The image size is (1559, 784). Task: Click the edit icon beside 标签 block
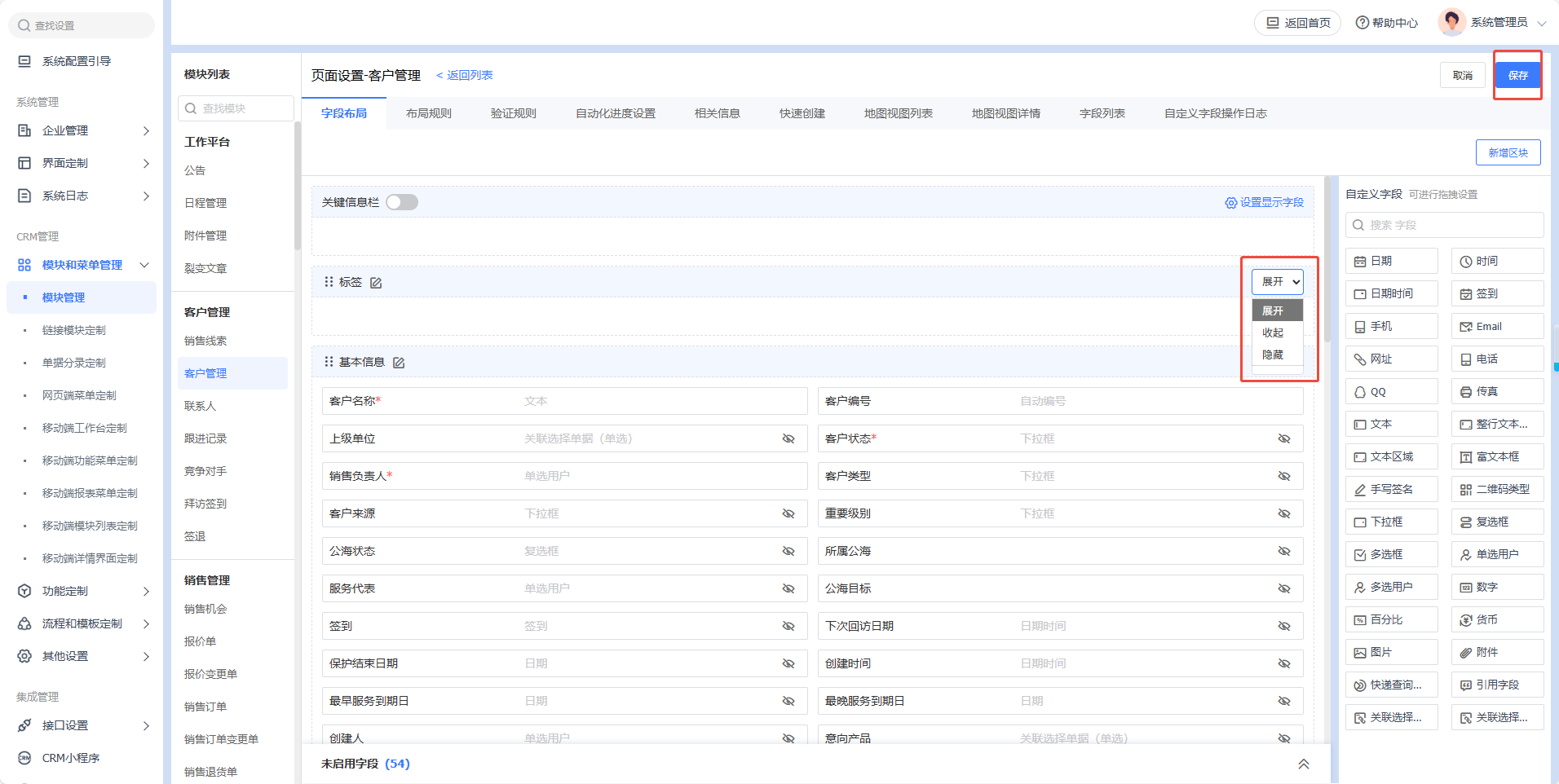tap(376, 283)
